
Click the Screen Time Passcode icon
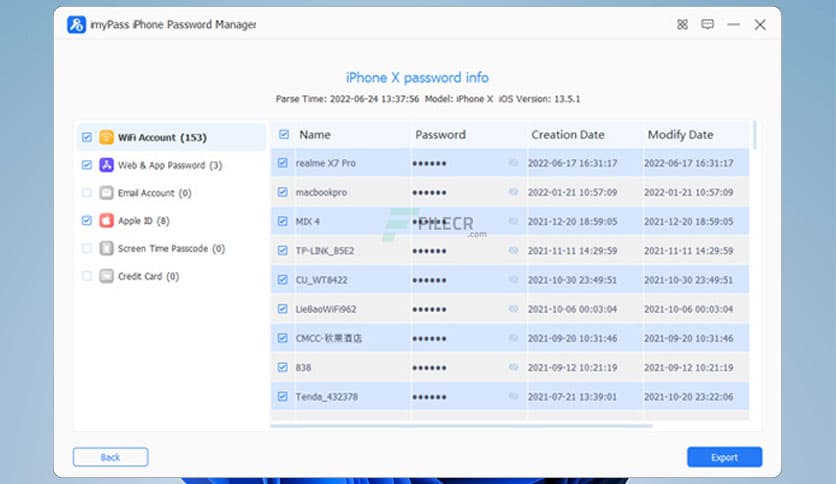pos(107,248)
